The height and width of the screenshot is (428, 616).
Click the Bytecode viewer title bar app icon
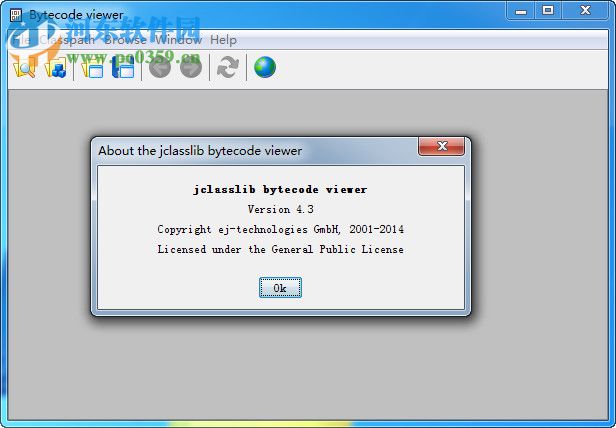(x=16, y=15)
